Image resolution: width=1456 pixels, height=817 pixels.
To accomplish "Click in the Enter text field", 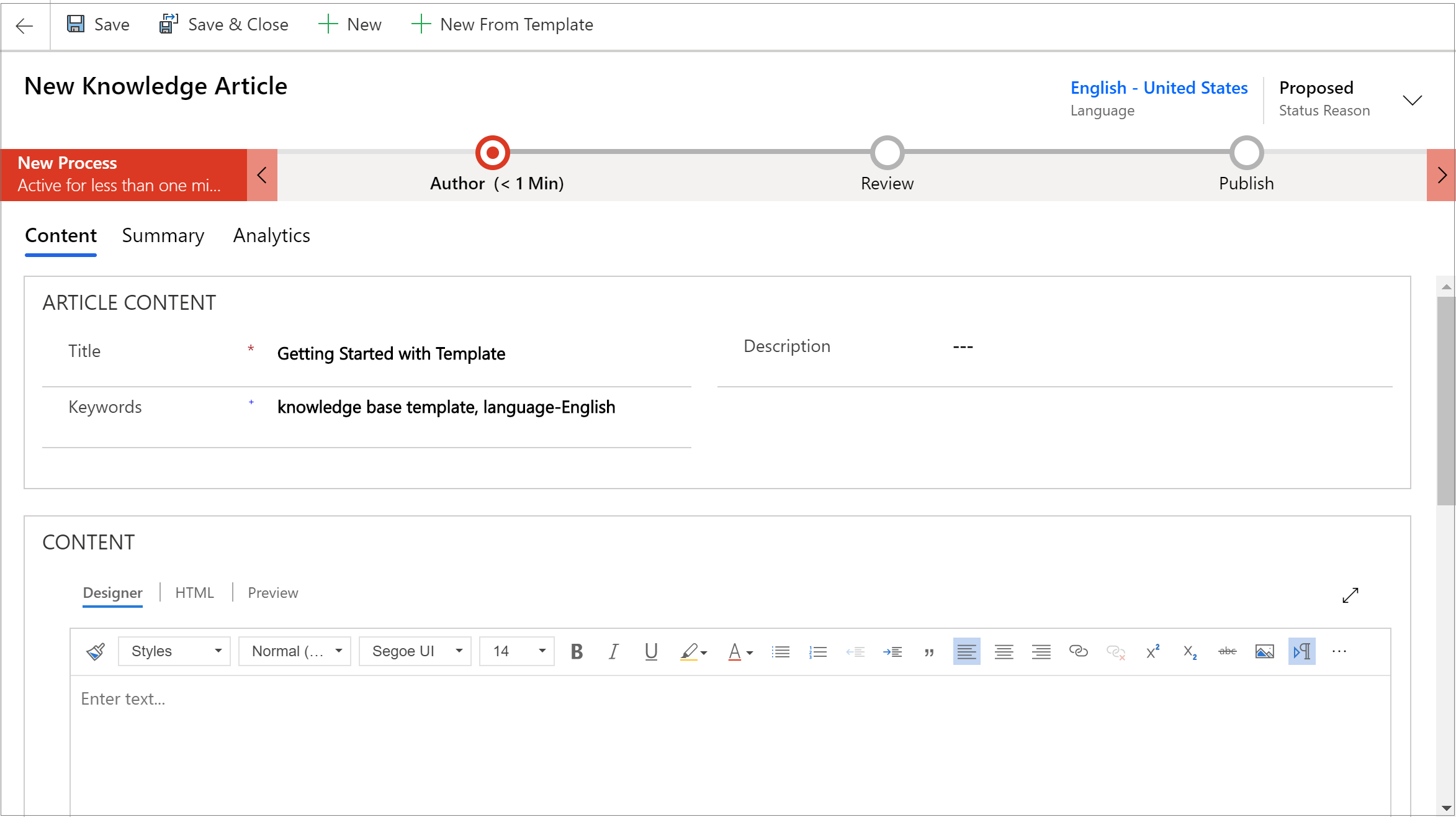I will (728, 699).
